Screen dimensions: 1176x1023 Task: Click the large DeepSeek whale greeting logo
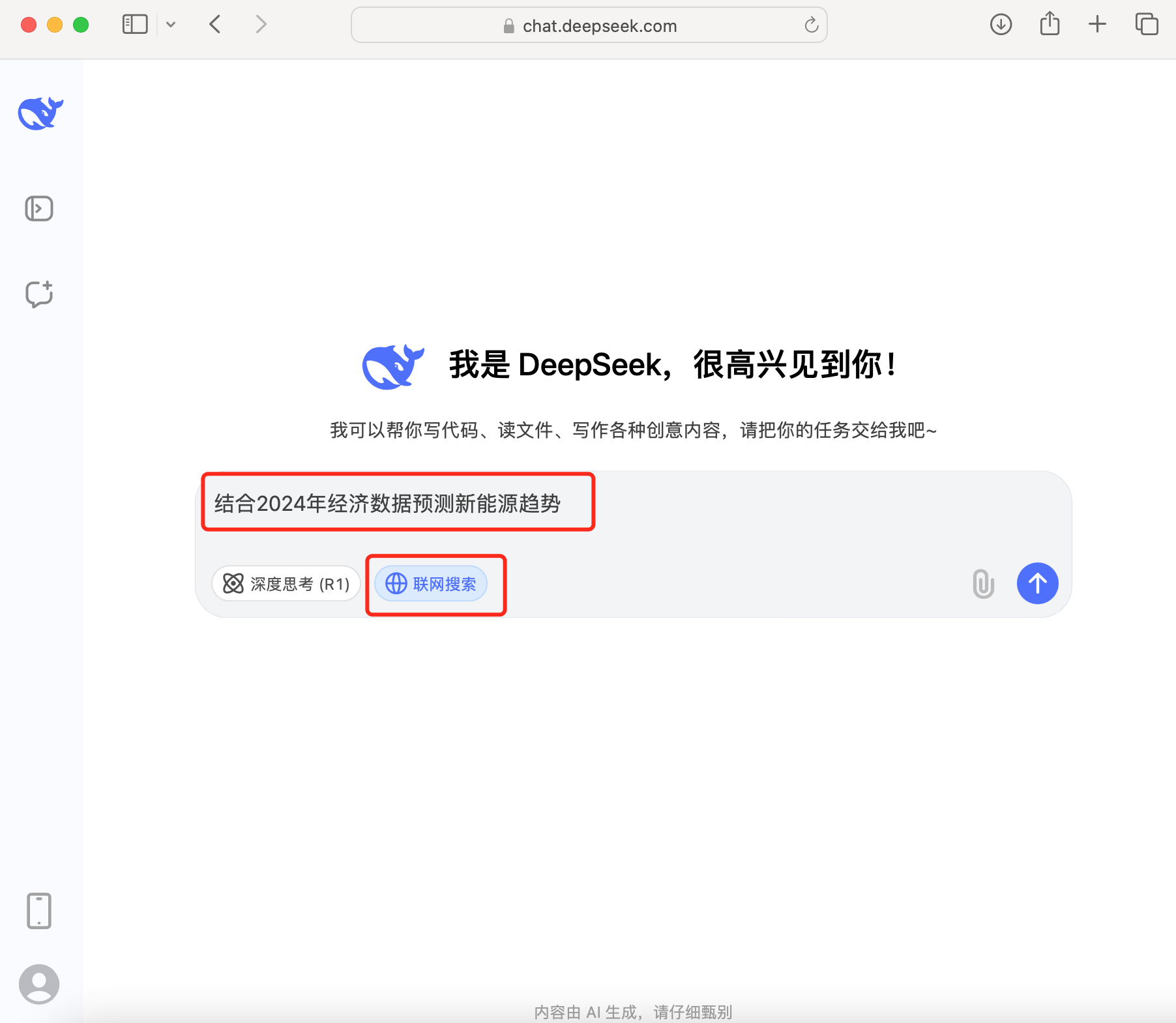coord(393,366)
